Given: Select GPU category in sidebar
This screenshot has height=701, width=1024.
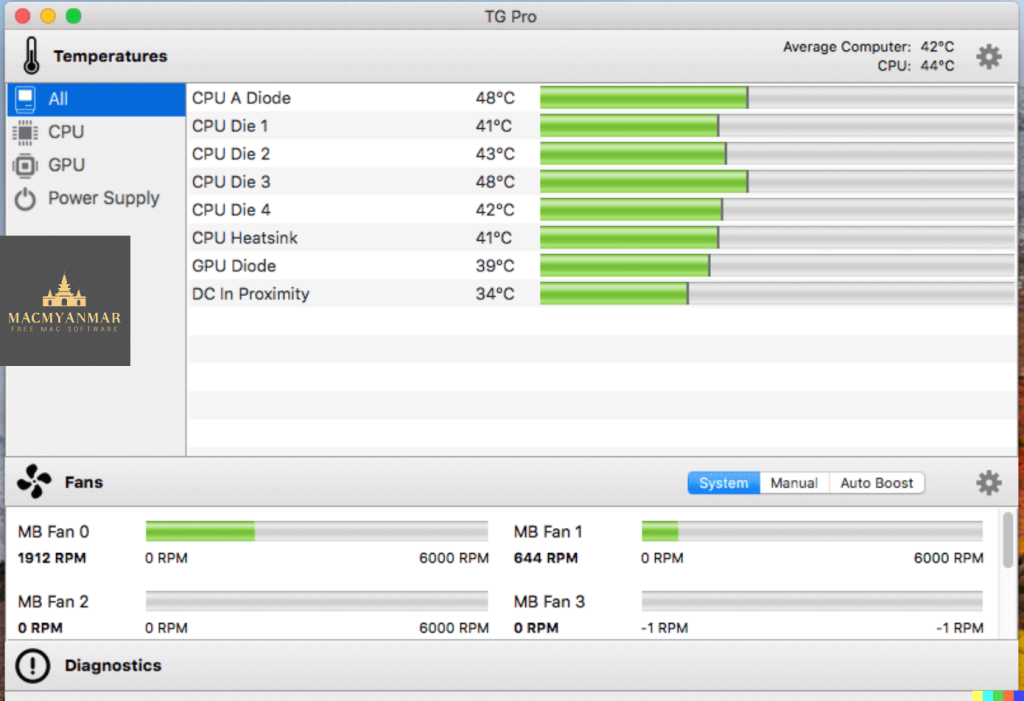Looking at the screenshot, I should point(96,165).
